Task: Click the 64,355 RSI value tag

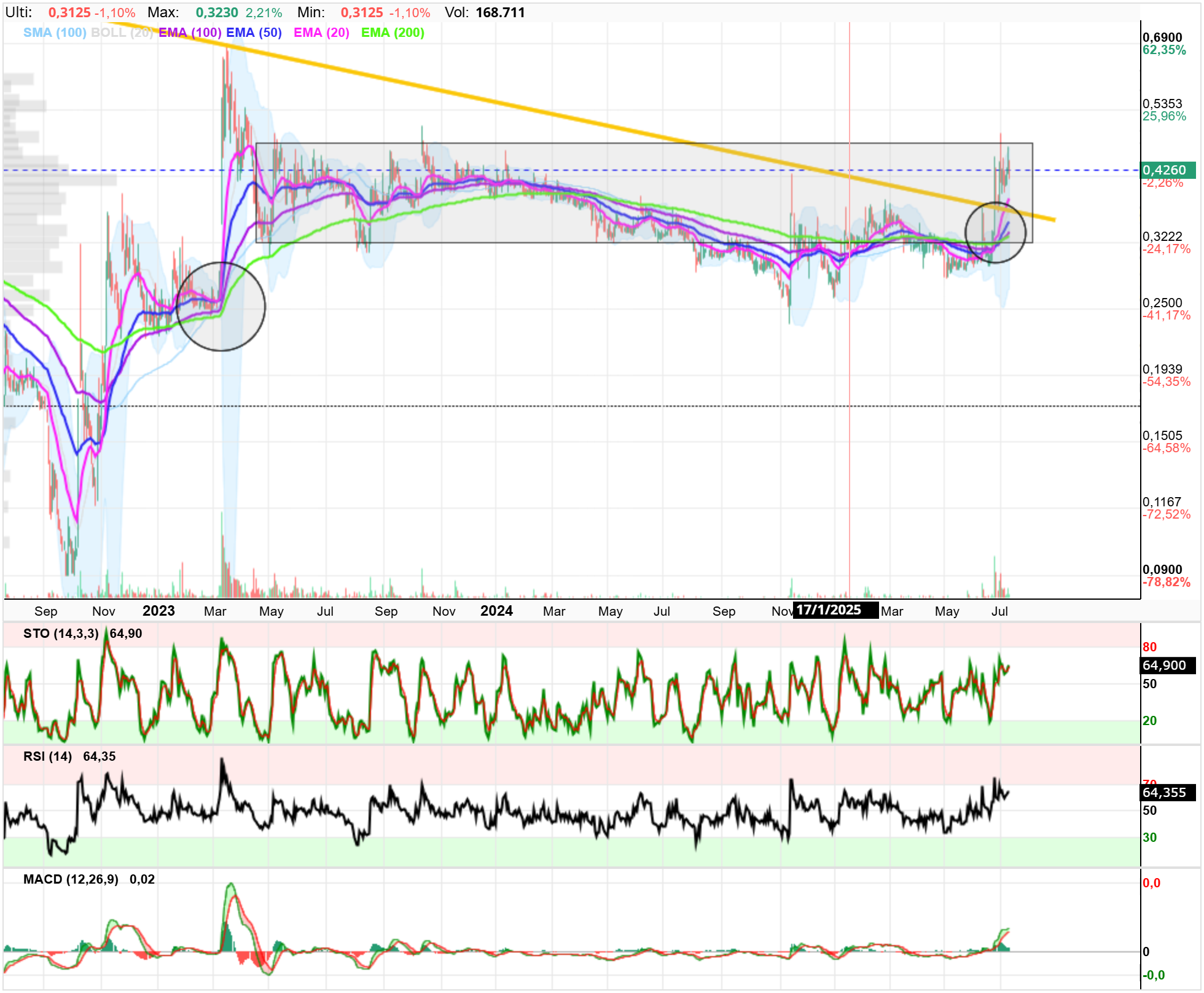Action: coord(1168,793)
